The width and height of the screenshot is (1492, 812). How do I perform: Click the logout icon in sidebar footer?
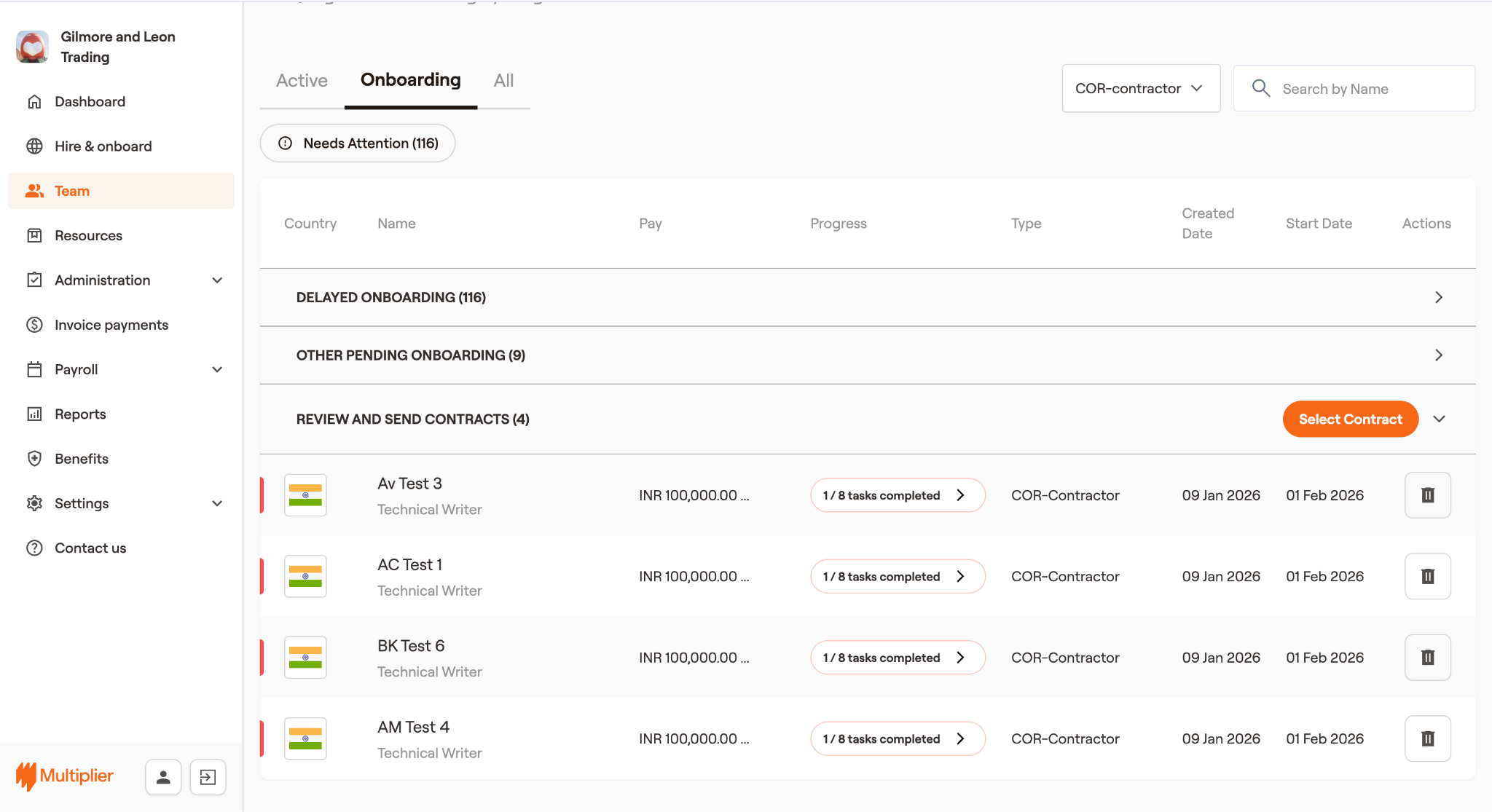(x=208, y=777)
